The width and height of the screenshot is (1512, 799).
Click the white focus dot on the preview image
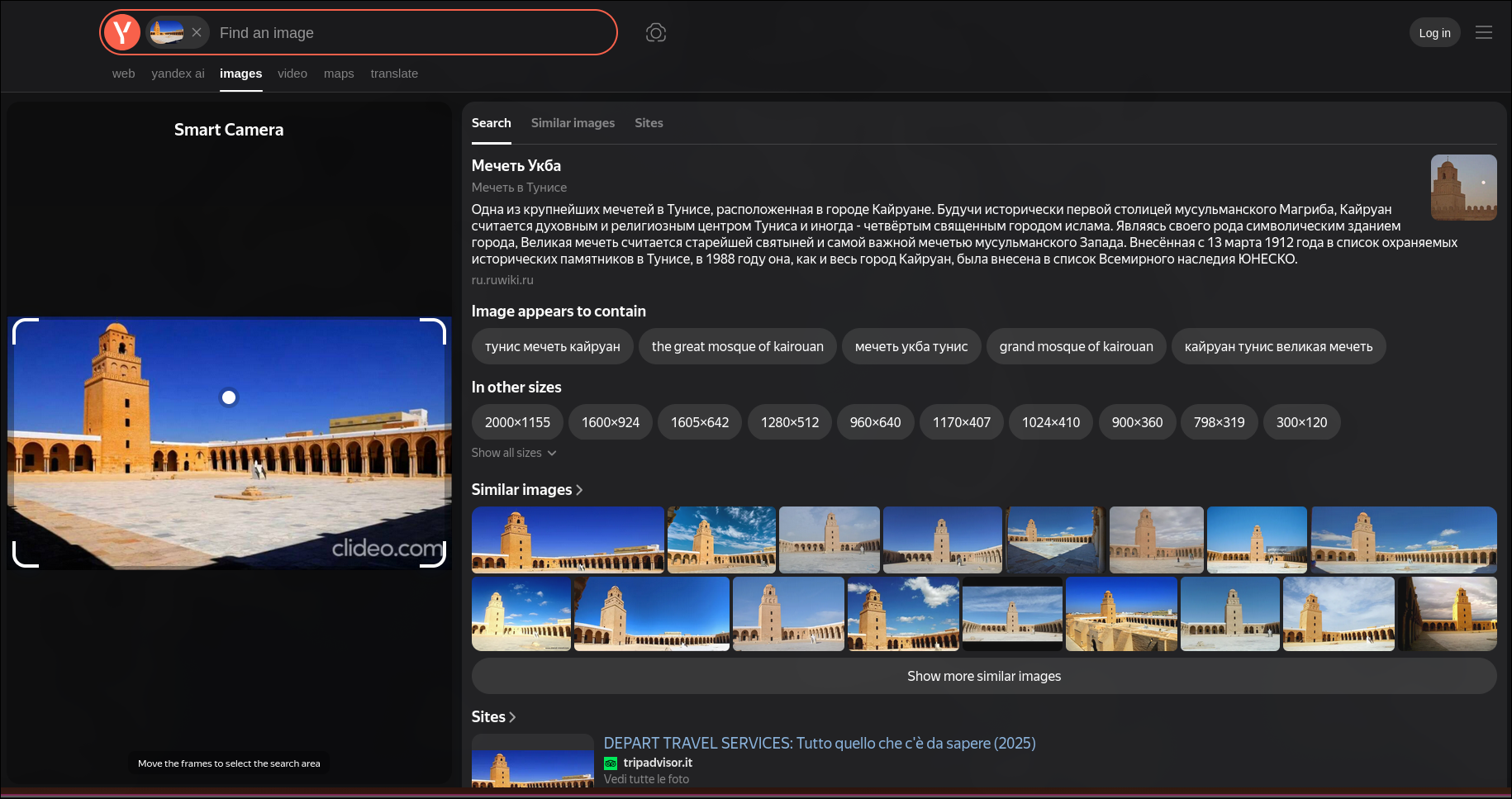(229, 397)
